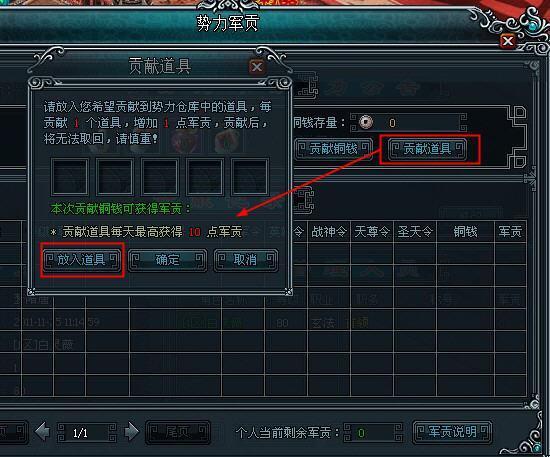Confirm with the 确定 button
The width and height of the screenshot is (550, 457).
(167, 260)
